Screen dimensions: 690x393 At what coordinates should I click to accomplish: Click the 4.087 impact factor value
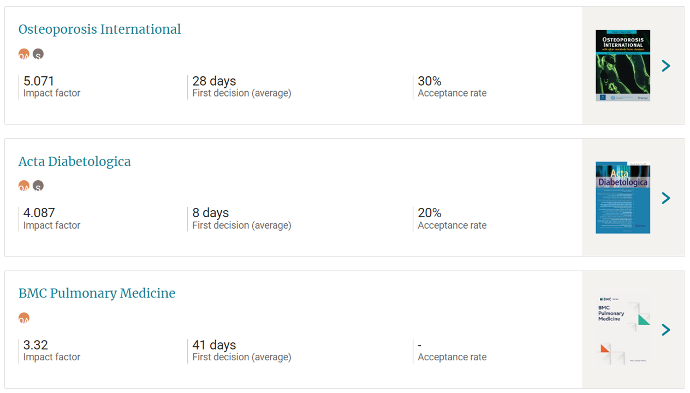pos(39,213)
